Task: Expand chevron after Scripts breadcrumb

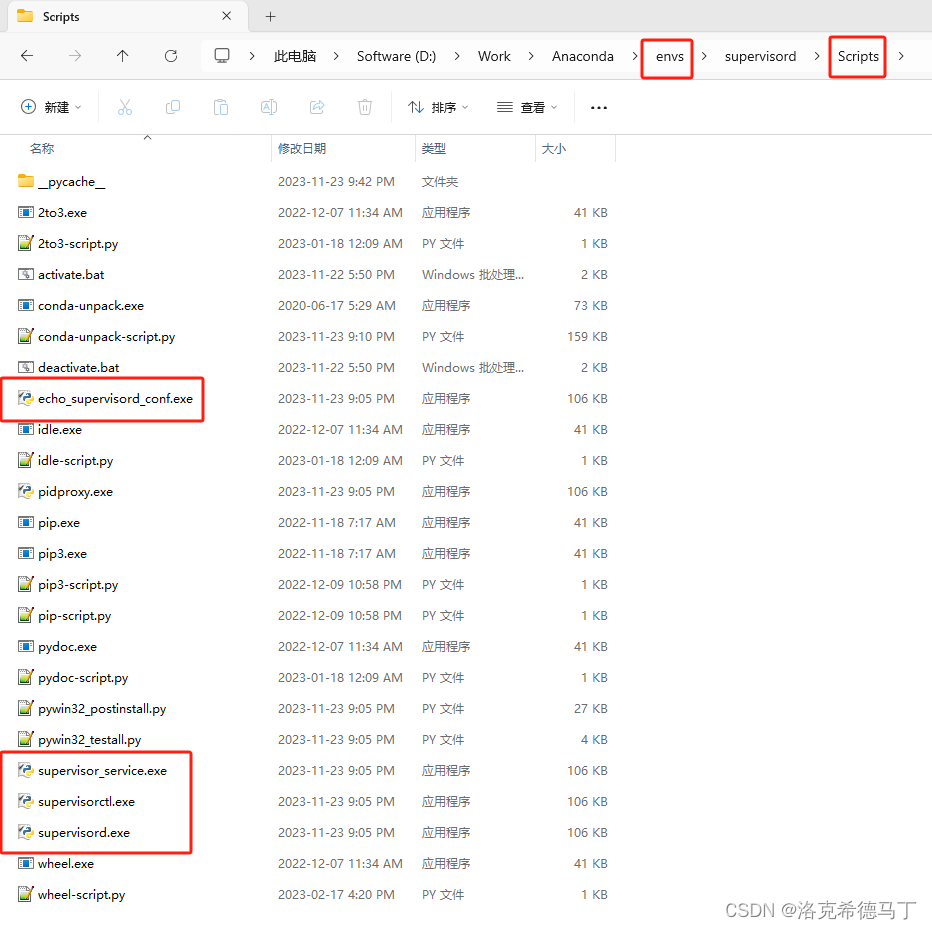Action: pos(901,56)
